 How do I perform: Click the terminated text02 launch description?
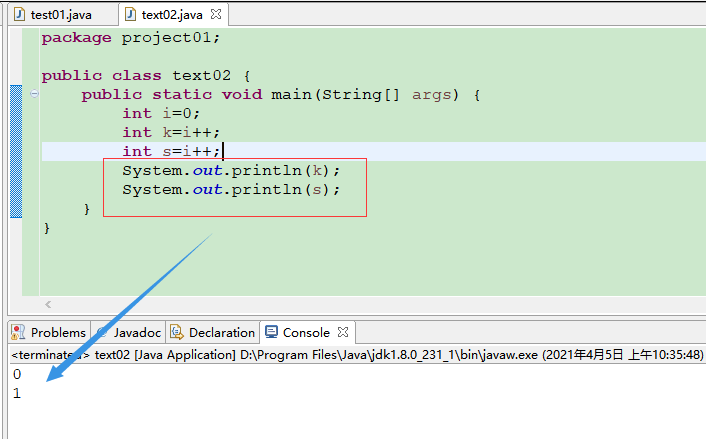(x=357, y=355)
